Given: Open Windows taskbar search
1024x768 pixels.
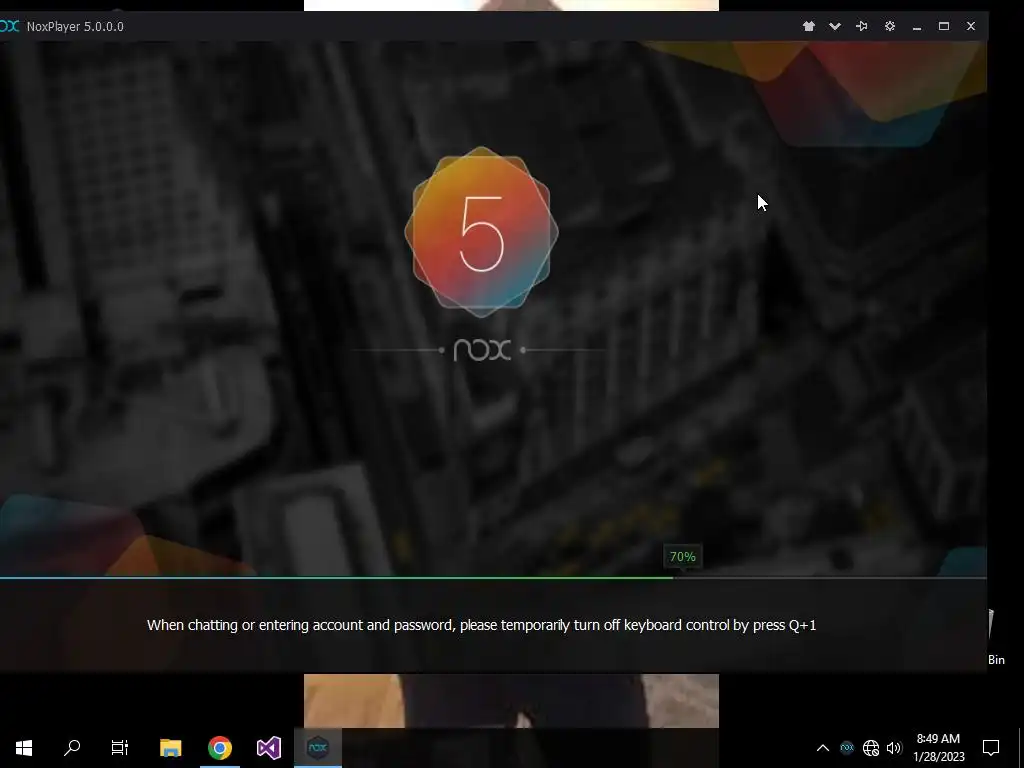Looking at the screenshot, I should pos(72,748).
